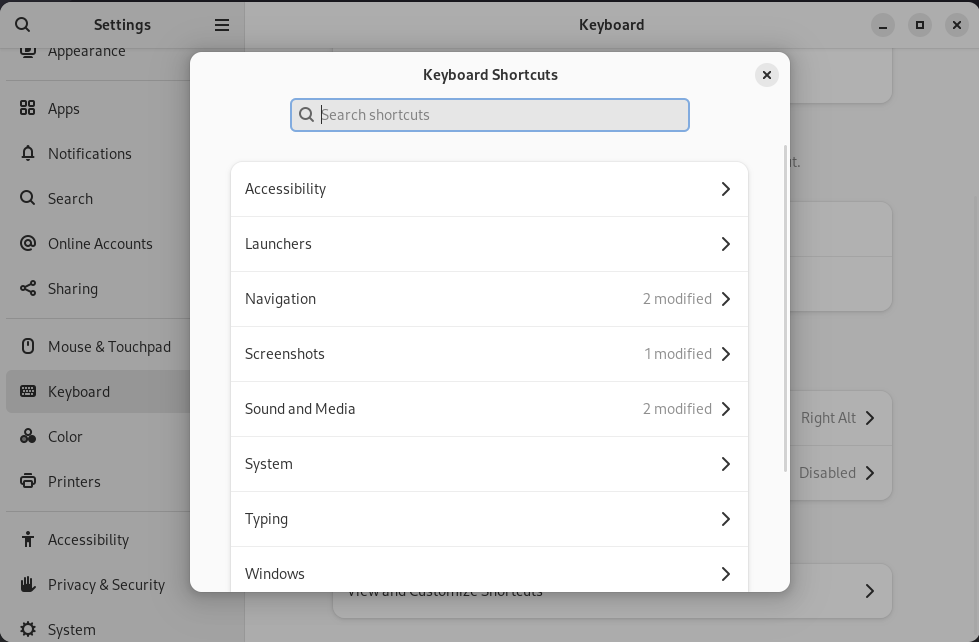The height and width of the screenshot is (642, 979).
Task: Click '2 modified' in Sound and Media row
Action: [x=677, y=408]
